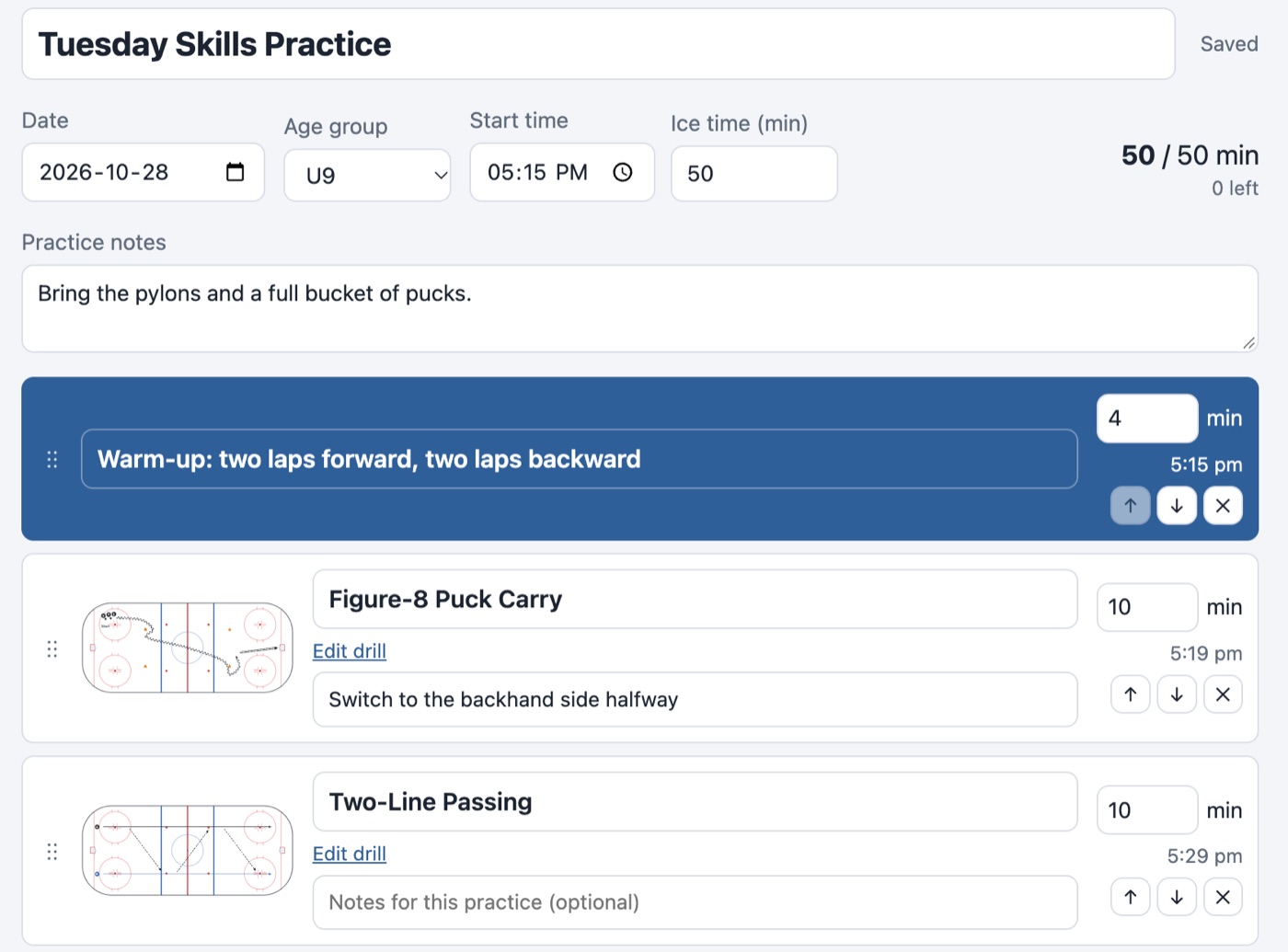Screen dimensions: 1288x952
Task: Grab the Two-Line Passing drag handle
Action: pos(52,852)
